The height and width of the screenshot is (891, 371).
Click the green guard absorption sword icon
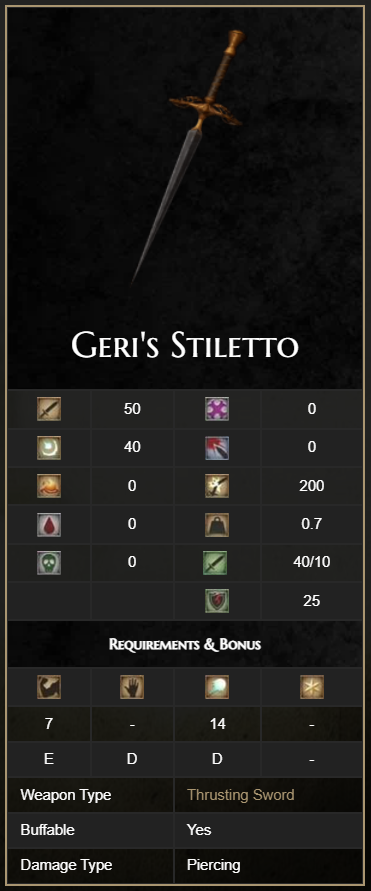[215, 563]
